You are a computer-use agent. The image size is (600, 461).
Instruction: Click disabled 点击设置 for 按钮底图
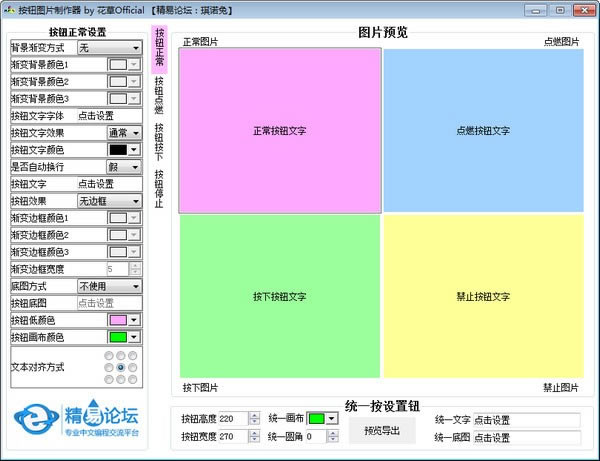pyautogui.click(x=109, y=303)
